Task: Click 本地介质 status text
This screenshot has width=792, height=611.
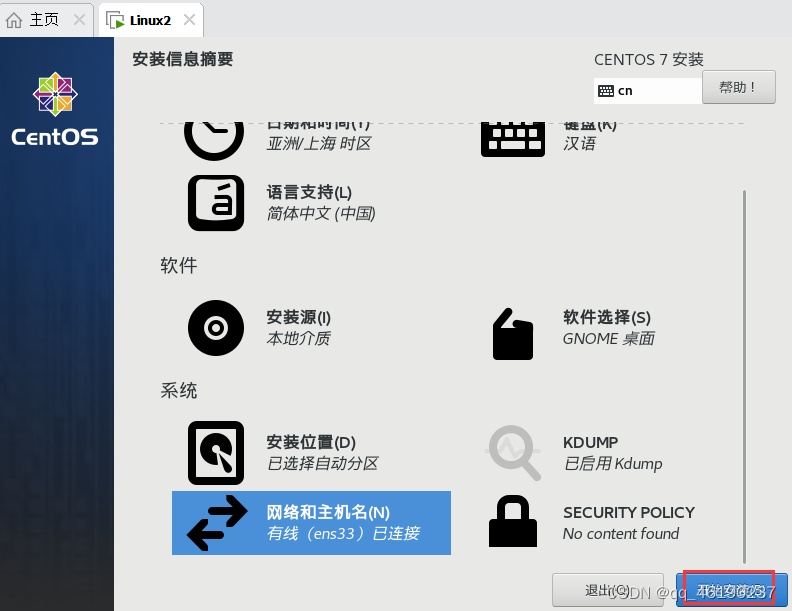Action: tap(298, 338)
